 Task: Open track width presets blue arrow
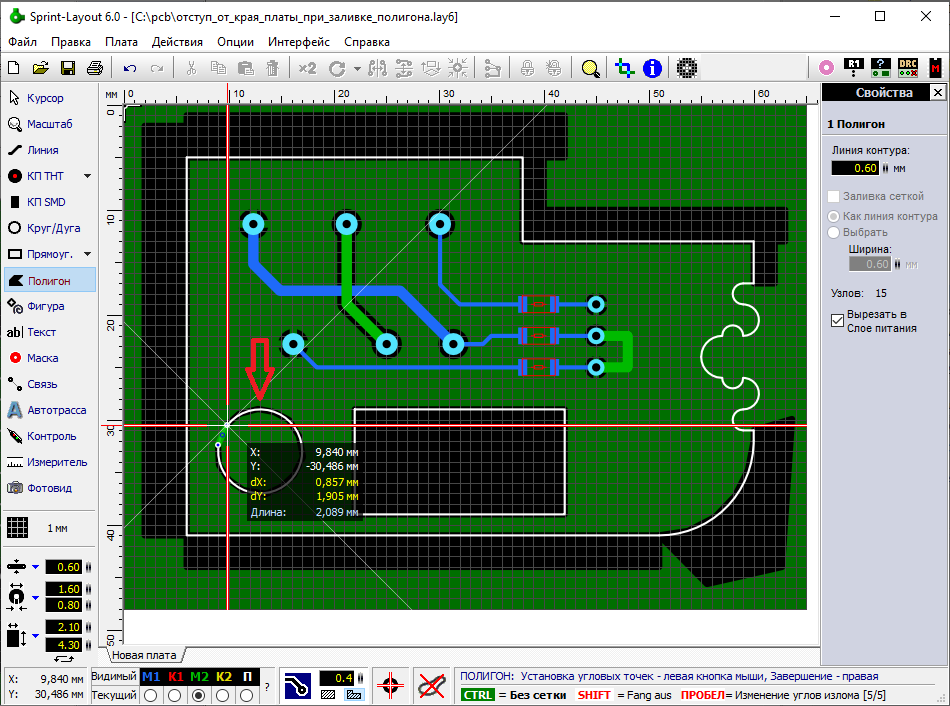coord(35,567)
